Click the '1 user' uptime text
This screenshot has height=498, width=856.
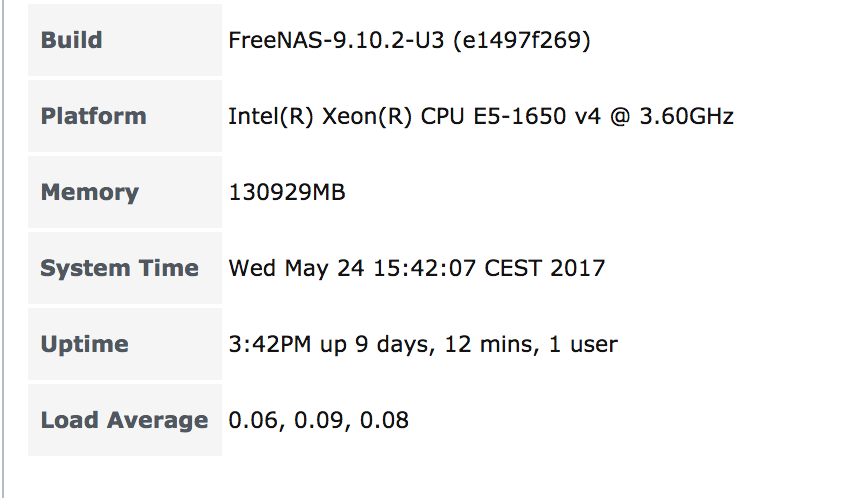(x=584, y=344)
